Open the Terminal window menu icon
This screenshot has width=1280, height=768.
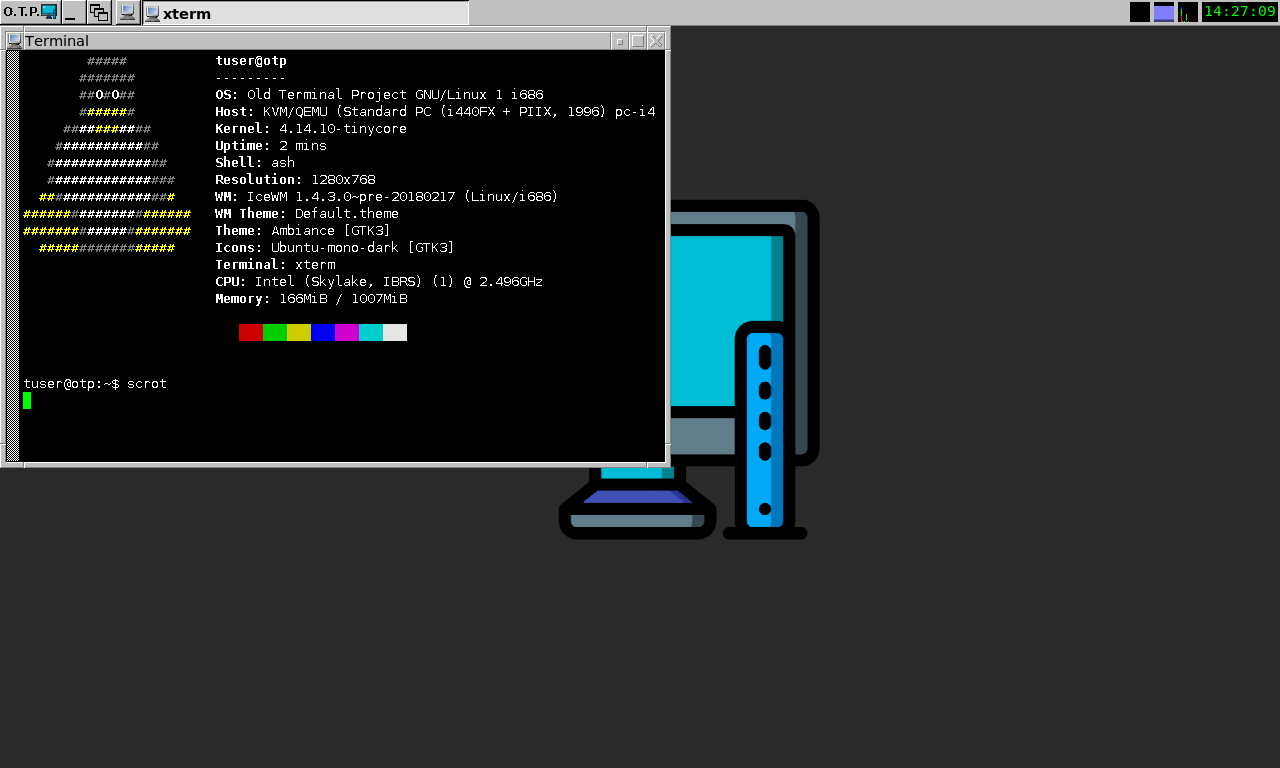pos(14,41)
